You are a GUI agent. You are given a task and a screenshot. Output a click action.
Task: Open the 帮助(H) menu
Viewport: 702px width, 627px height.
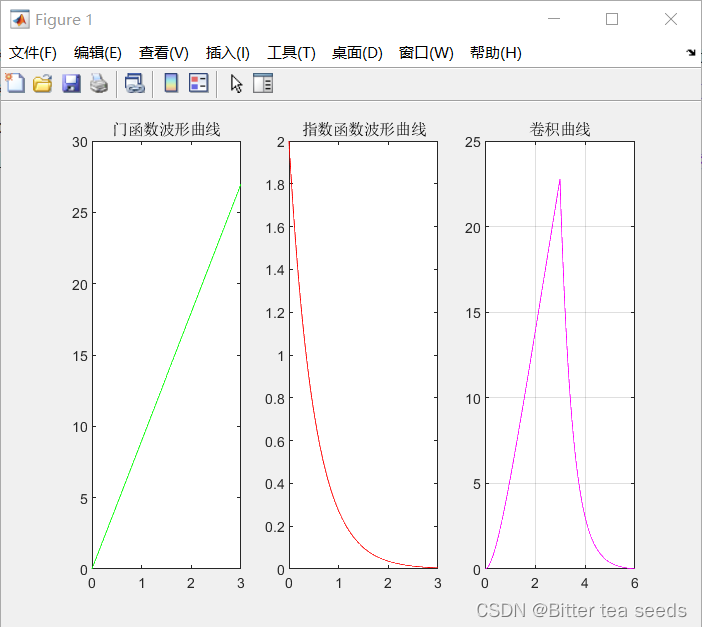click(496, 53)
